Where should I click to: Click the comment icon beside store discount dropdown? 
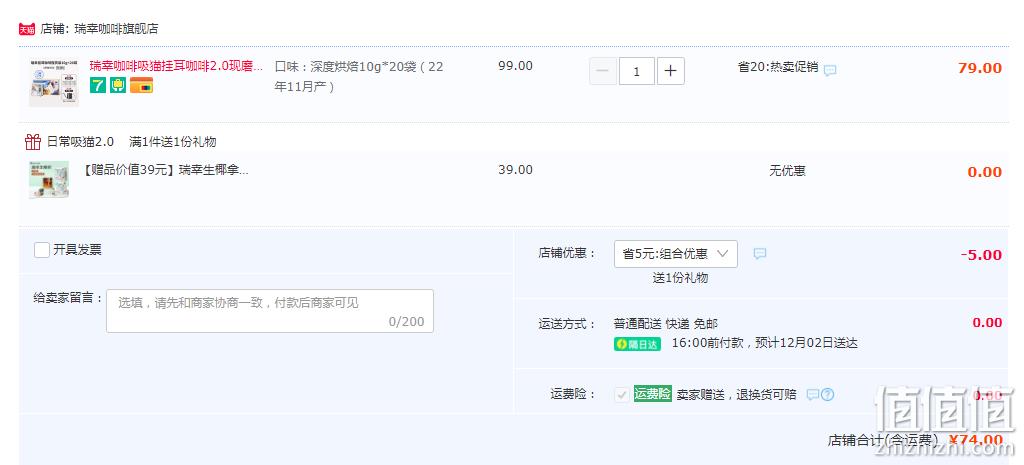click(x=760, y=253)
